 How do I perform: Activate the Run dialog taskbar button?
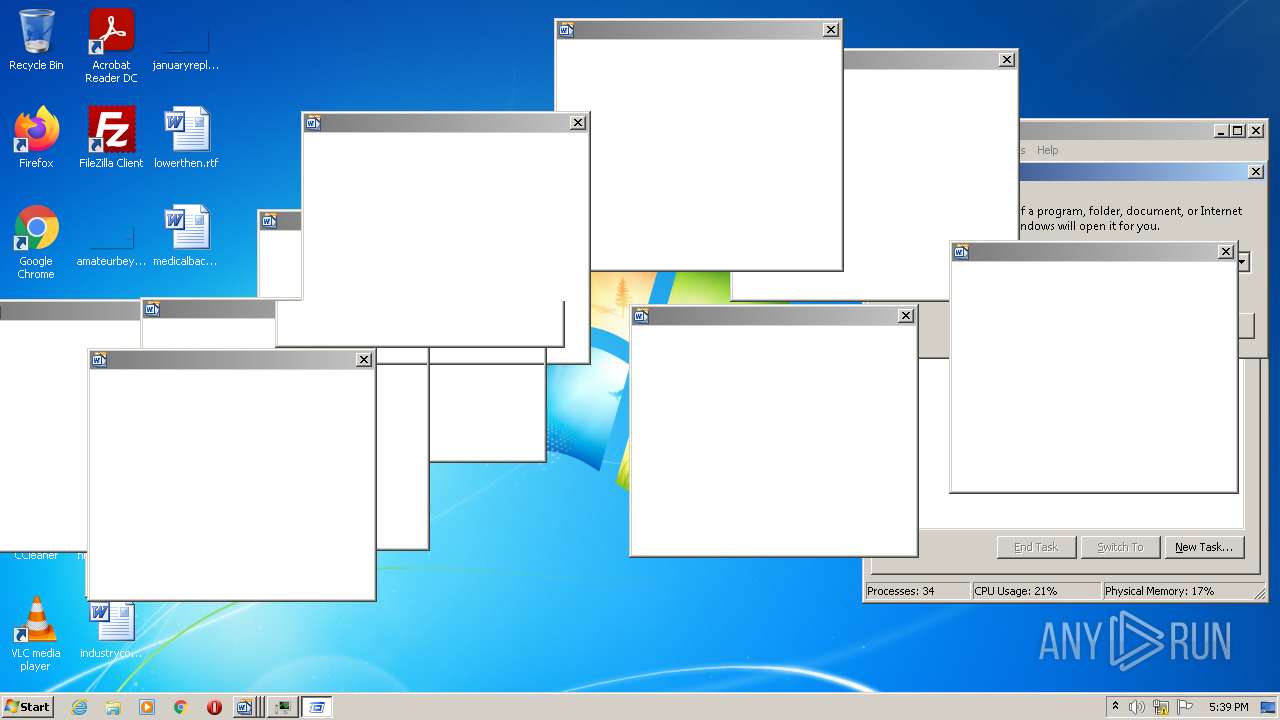coord(317,707)
